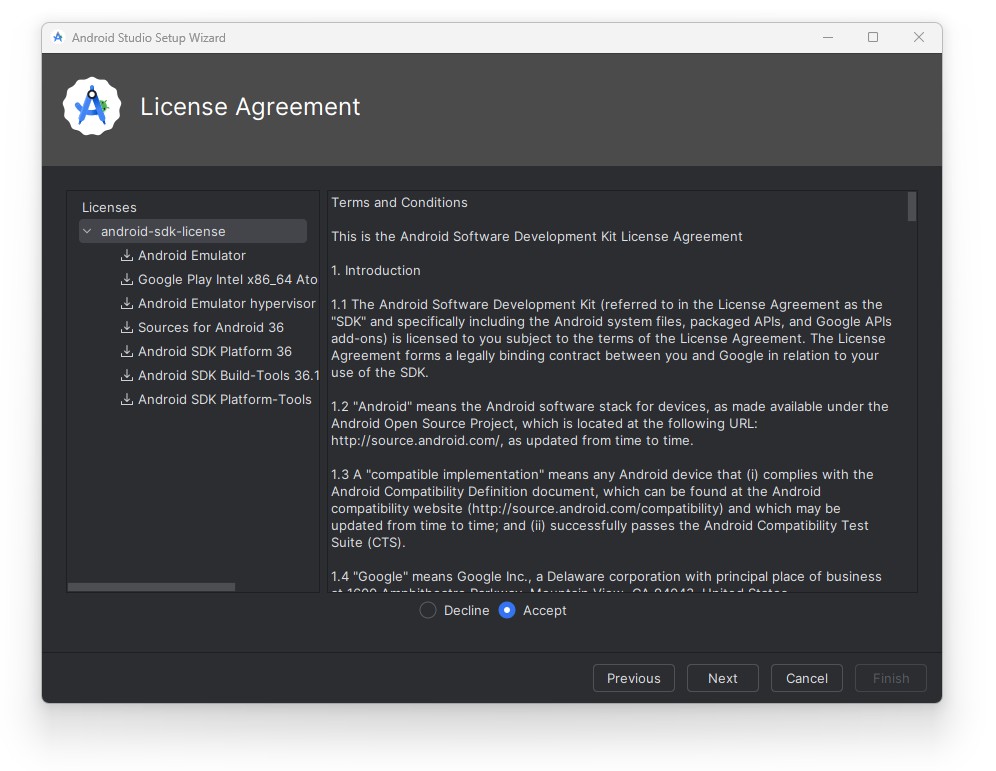The width and height of the screenshot is (996, 771).
Task: Click download icon beside Android SDK Platform 36
Action: pyautogui.click(x=127, y=351)
